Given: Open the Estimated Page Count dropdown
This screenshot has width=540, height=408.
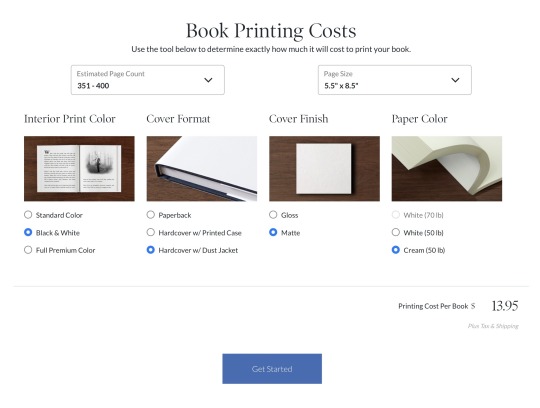Looking at the screenshot, I should (x=148, y=80).
